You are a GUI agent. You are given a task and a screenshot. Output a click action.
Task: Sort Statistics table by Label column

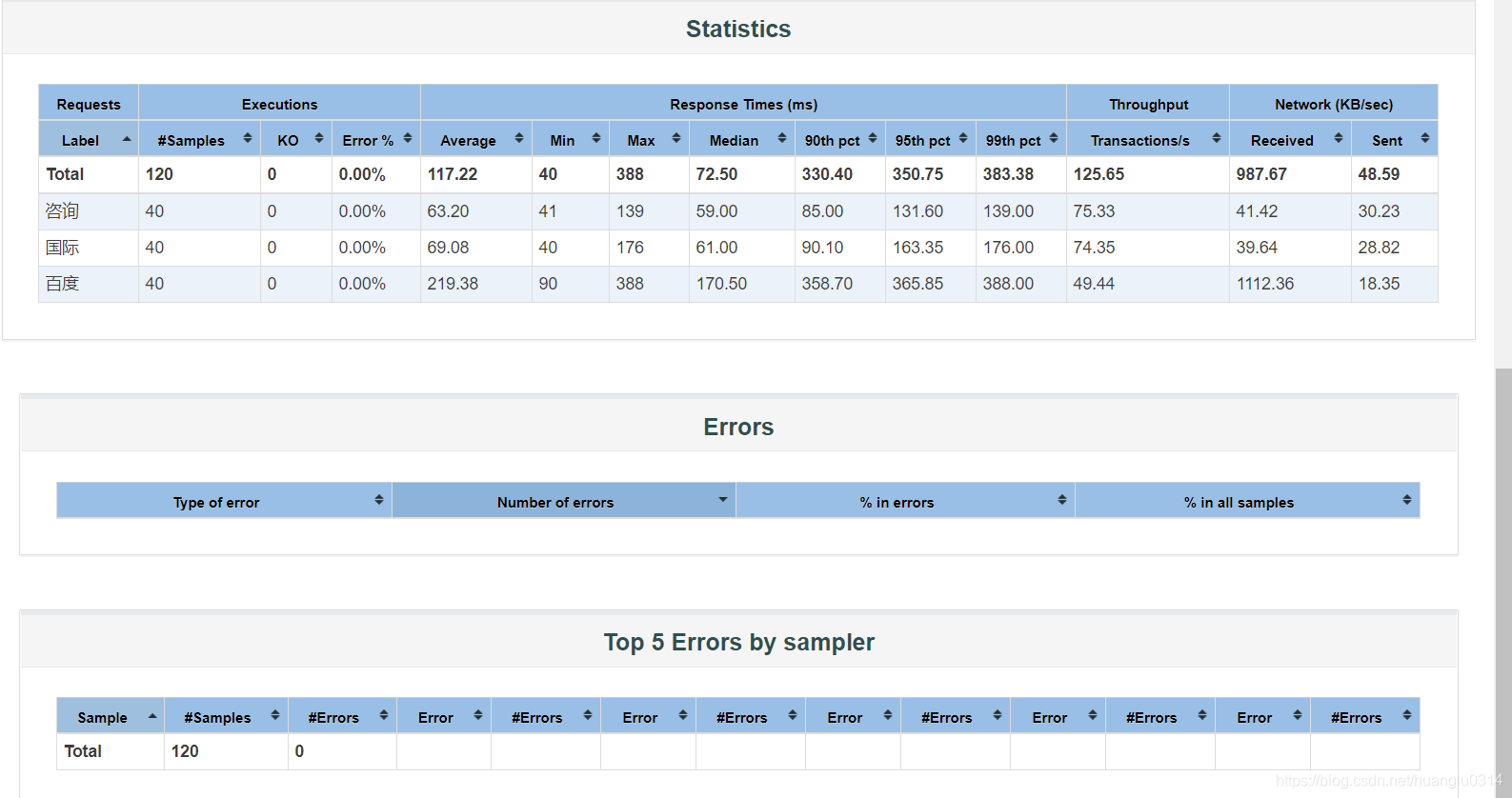(x=127, y=139)
